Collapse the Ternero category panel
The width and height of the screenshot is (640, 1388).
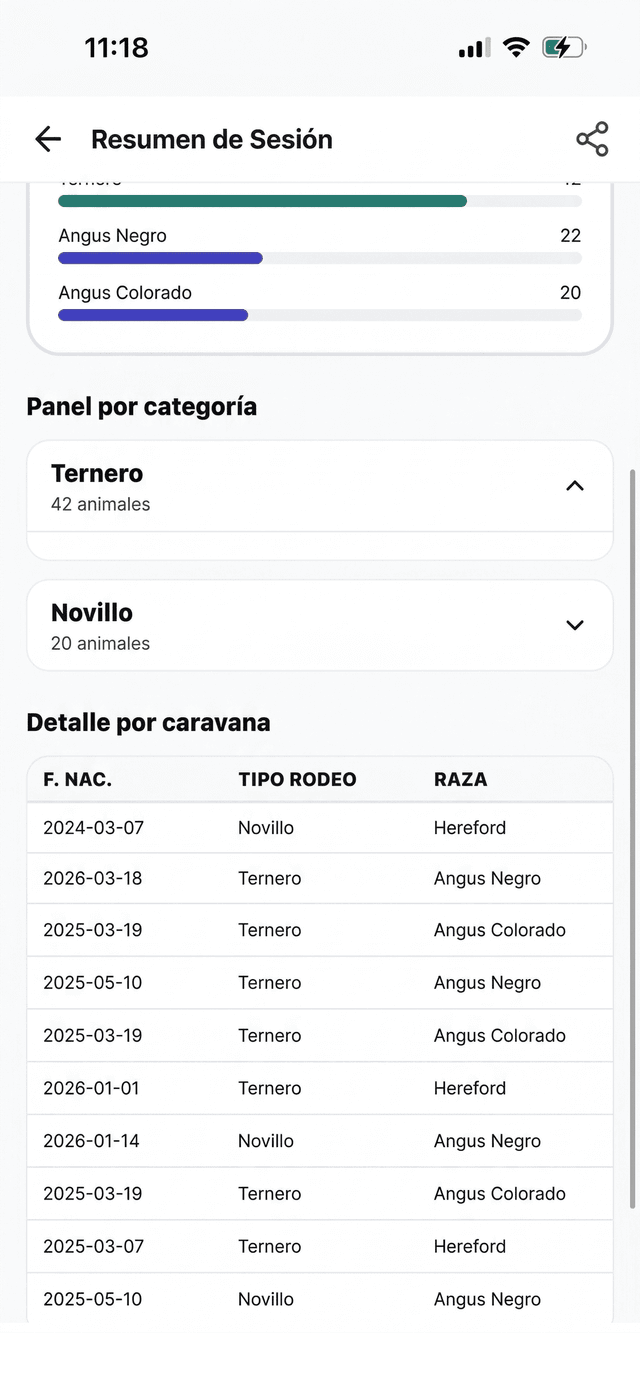(574, 485)
